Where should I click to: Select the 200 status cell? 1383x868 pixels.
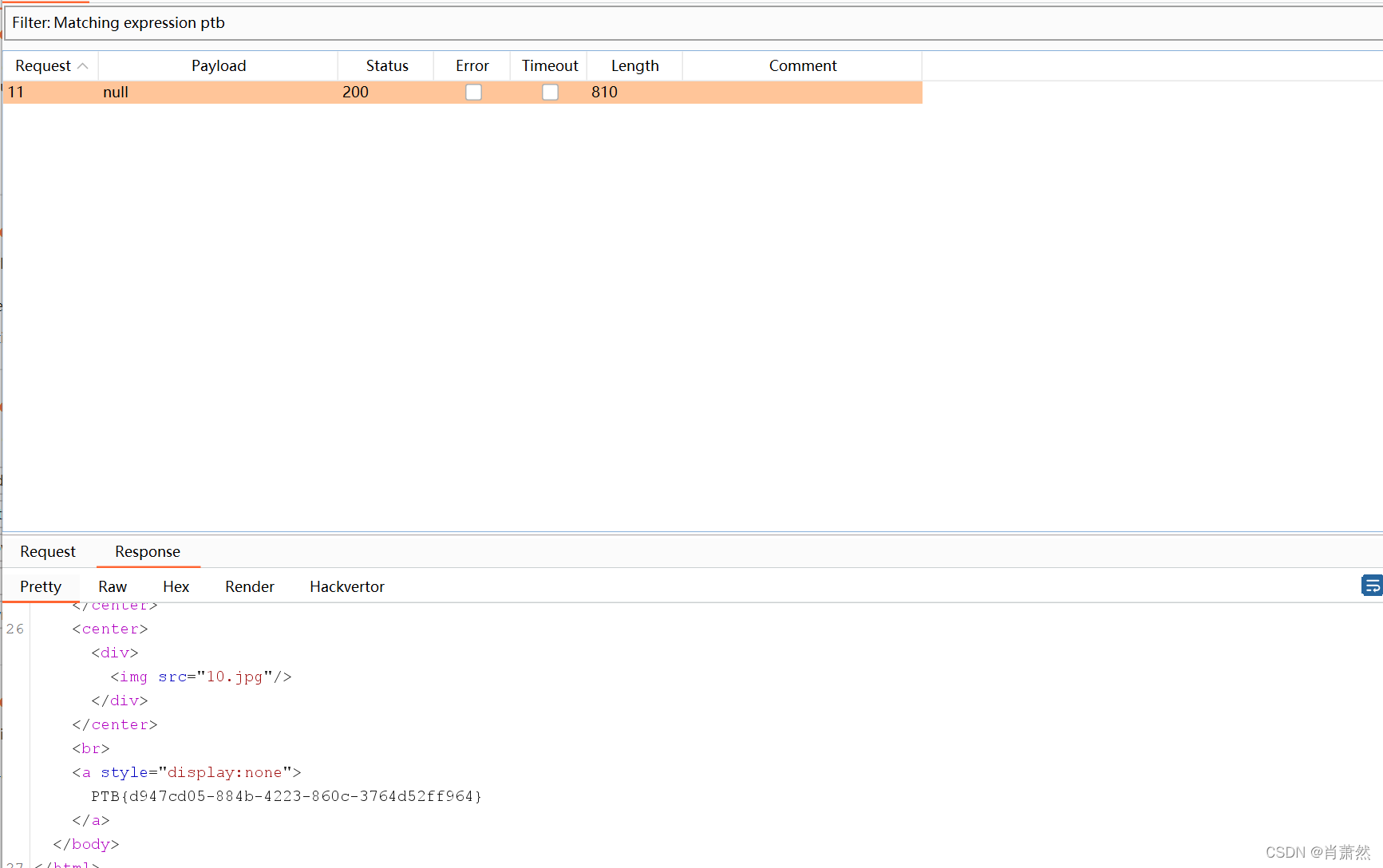tap(387, 93)
